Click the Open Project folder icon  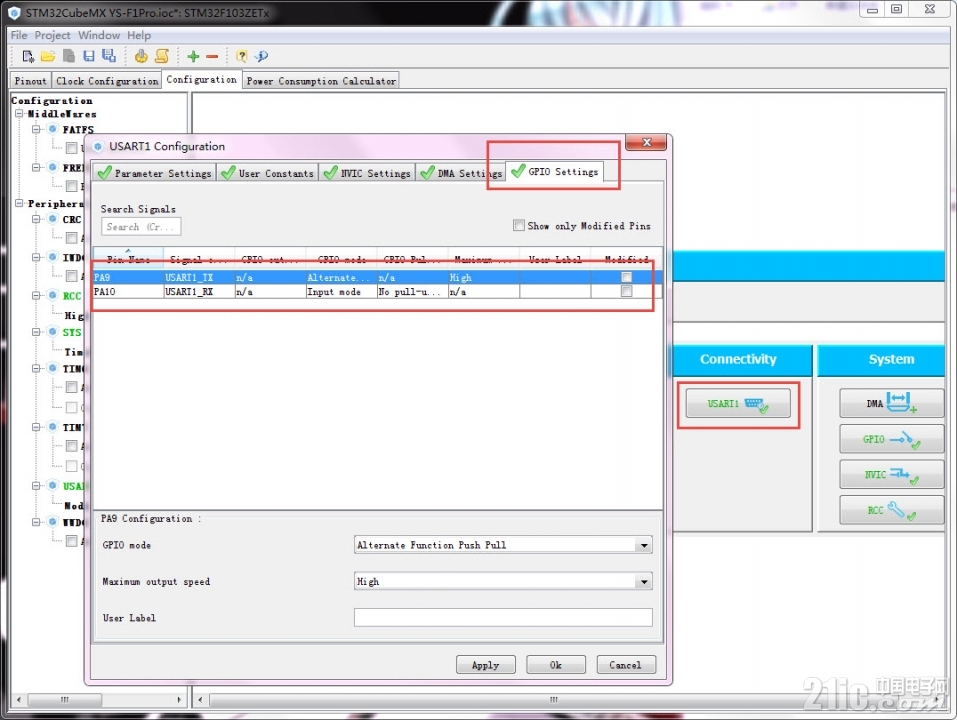[x=48, y=56]
